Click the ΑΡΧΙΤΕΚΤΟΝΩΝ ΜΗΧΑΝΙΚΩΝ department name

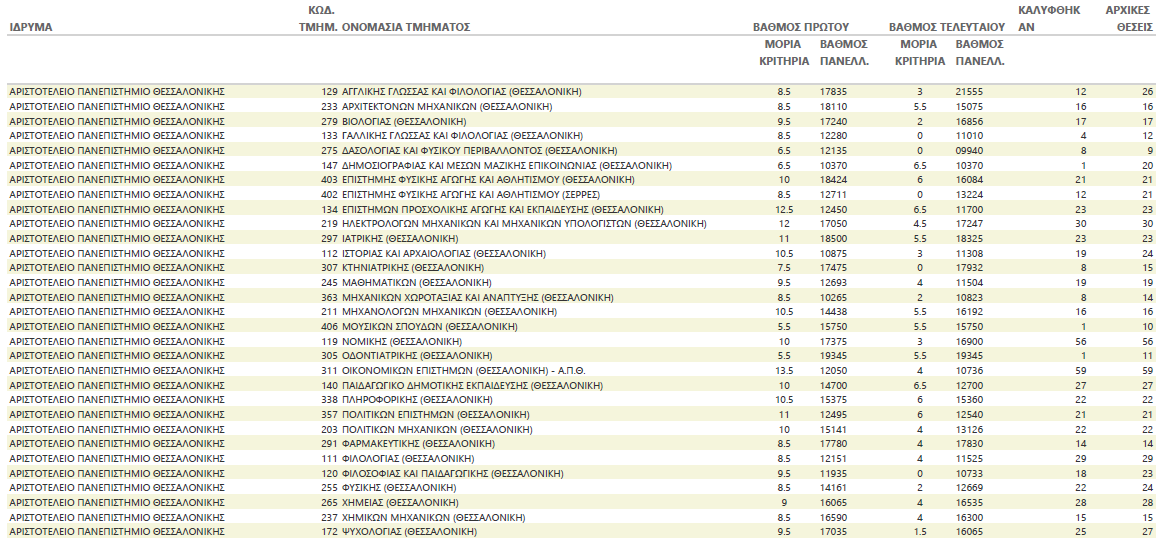click(x=447, y=107)
